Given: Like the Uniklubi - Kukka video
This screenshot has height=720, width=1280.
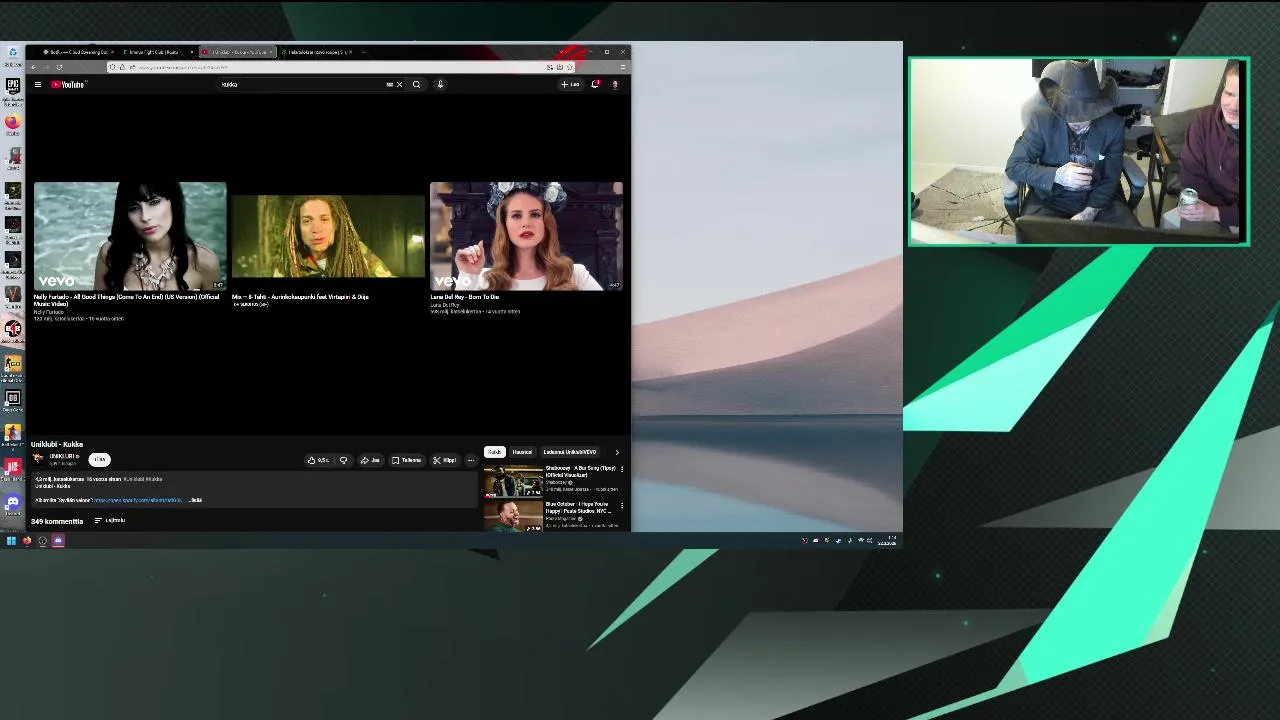Looking at the screenshot, I should click(319, 460).
